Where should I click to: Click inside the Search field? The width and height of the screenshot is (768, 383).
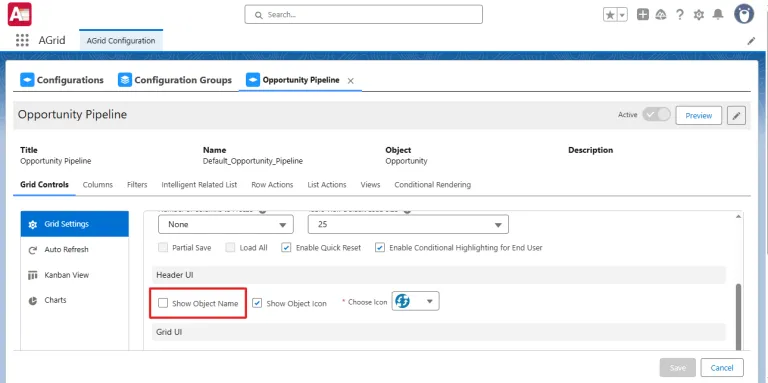point(363,15)
